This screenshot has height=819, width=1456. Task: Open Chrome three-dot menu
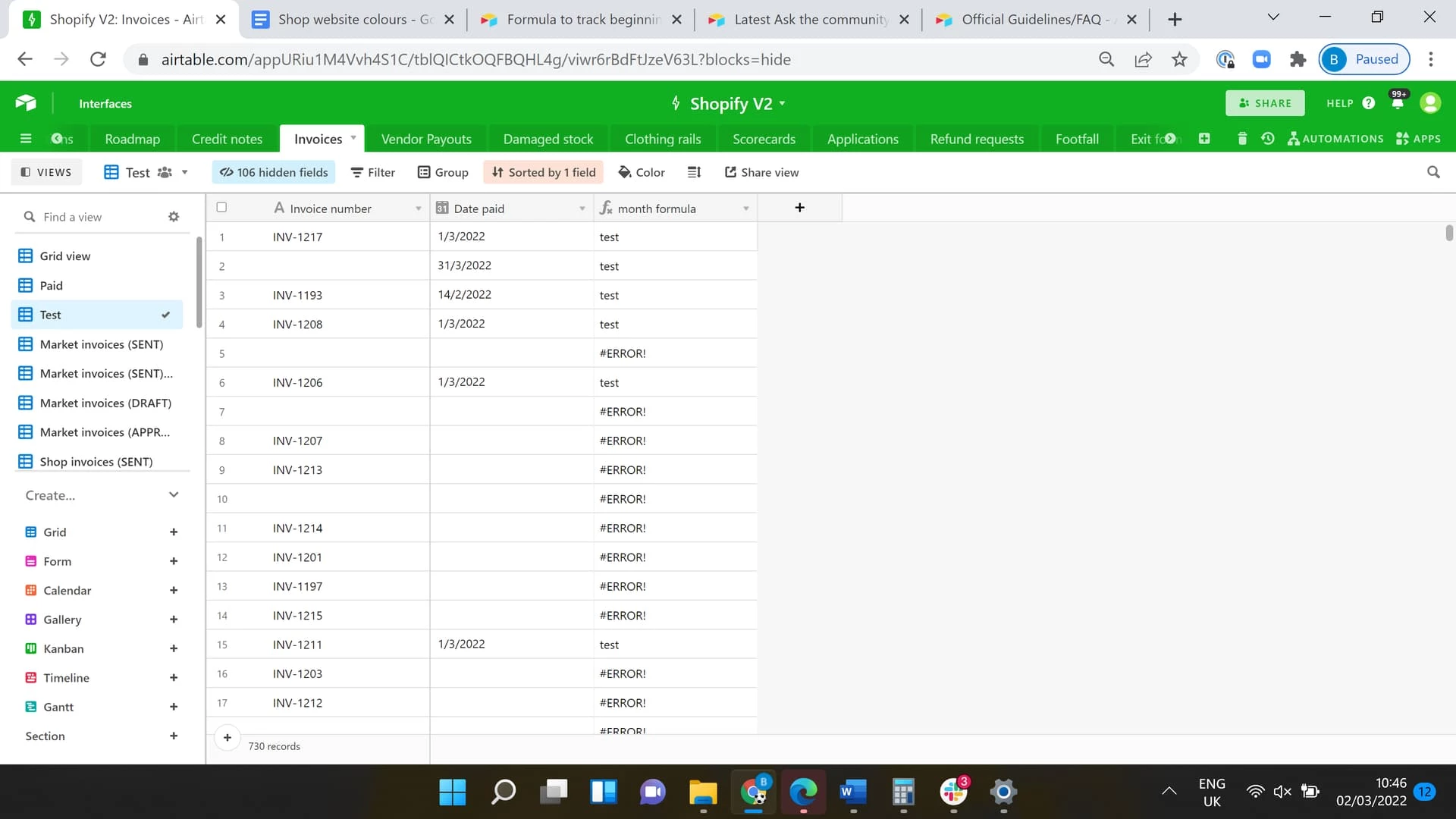(x=1431, y=59)
